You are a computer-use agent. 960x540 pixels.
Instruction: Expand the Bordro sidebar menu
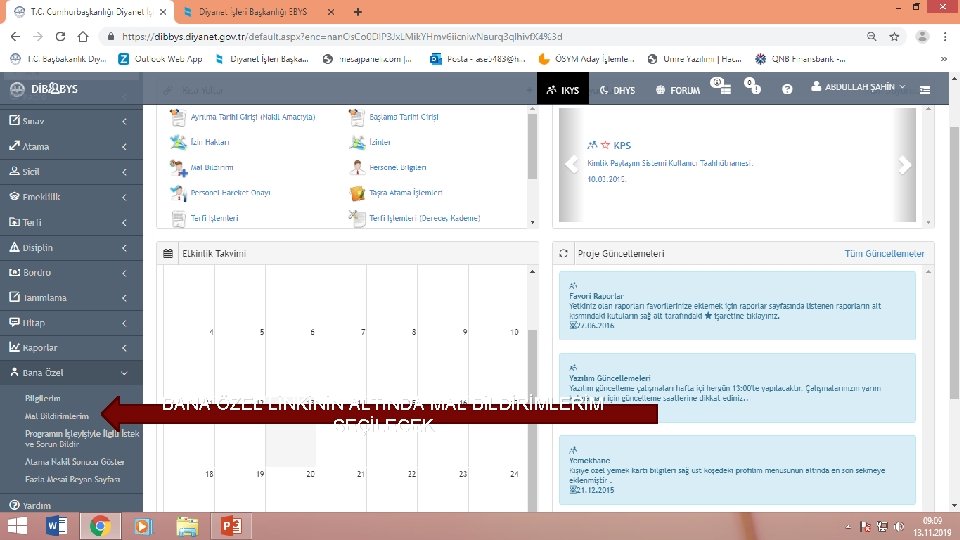[x=71, y=272]
